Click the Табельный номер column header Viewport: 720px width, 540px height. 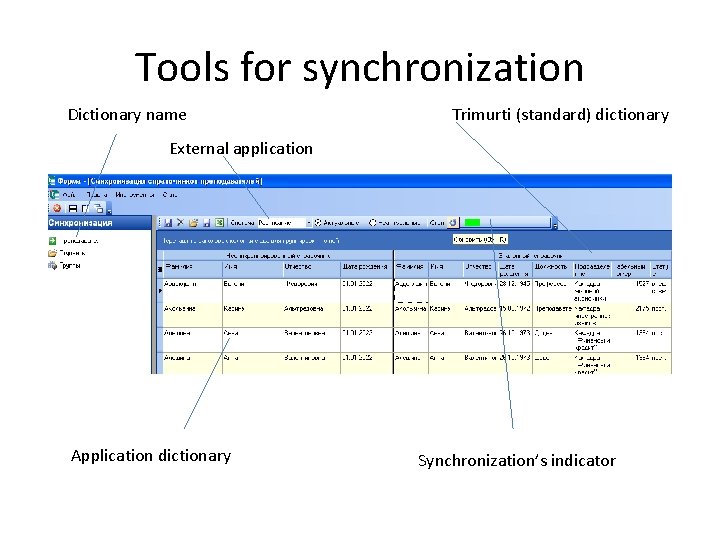(631, 269)
